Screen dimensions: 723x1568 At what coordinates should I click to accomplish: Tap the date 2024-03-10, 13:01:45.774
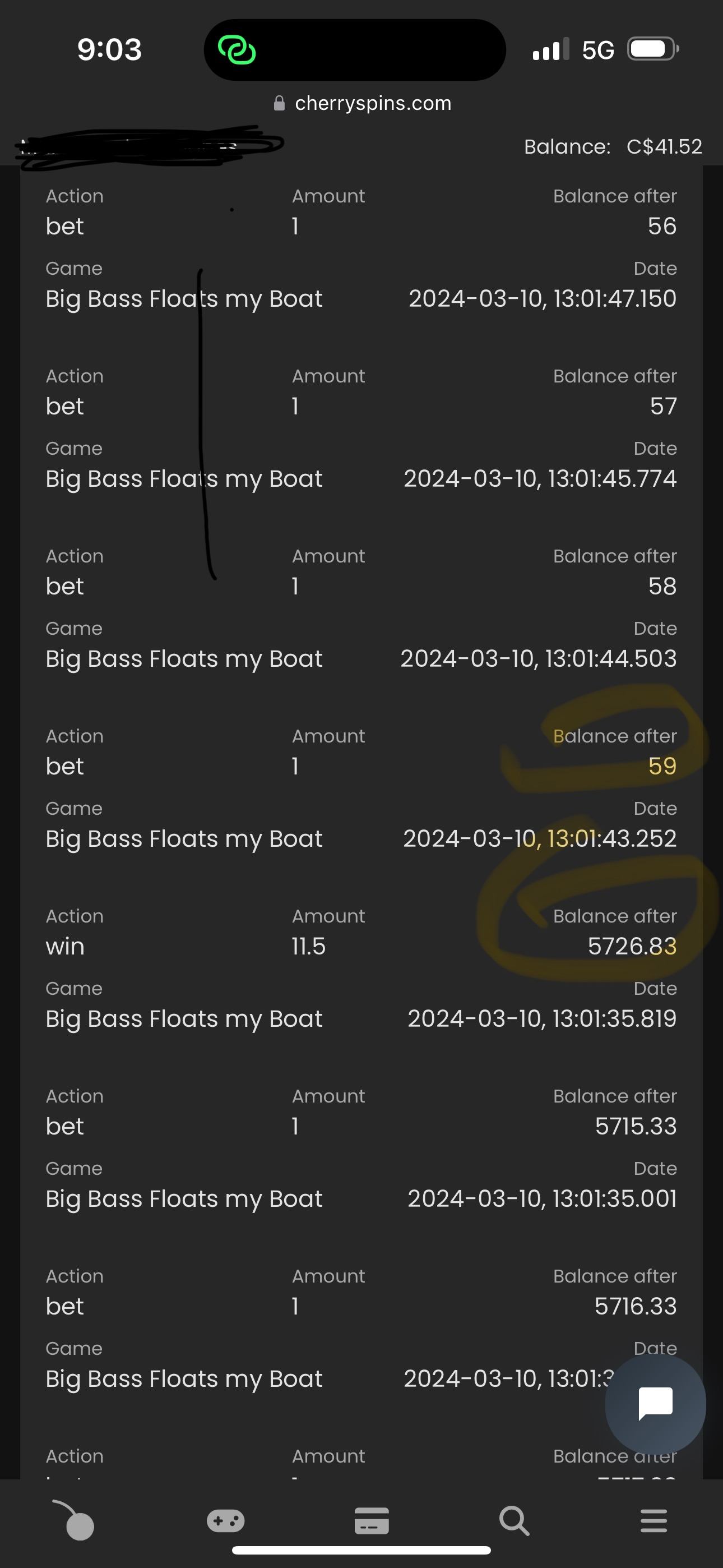coord(540,479)
